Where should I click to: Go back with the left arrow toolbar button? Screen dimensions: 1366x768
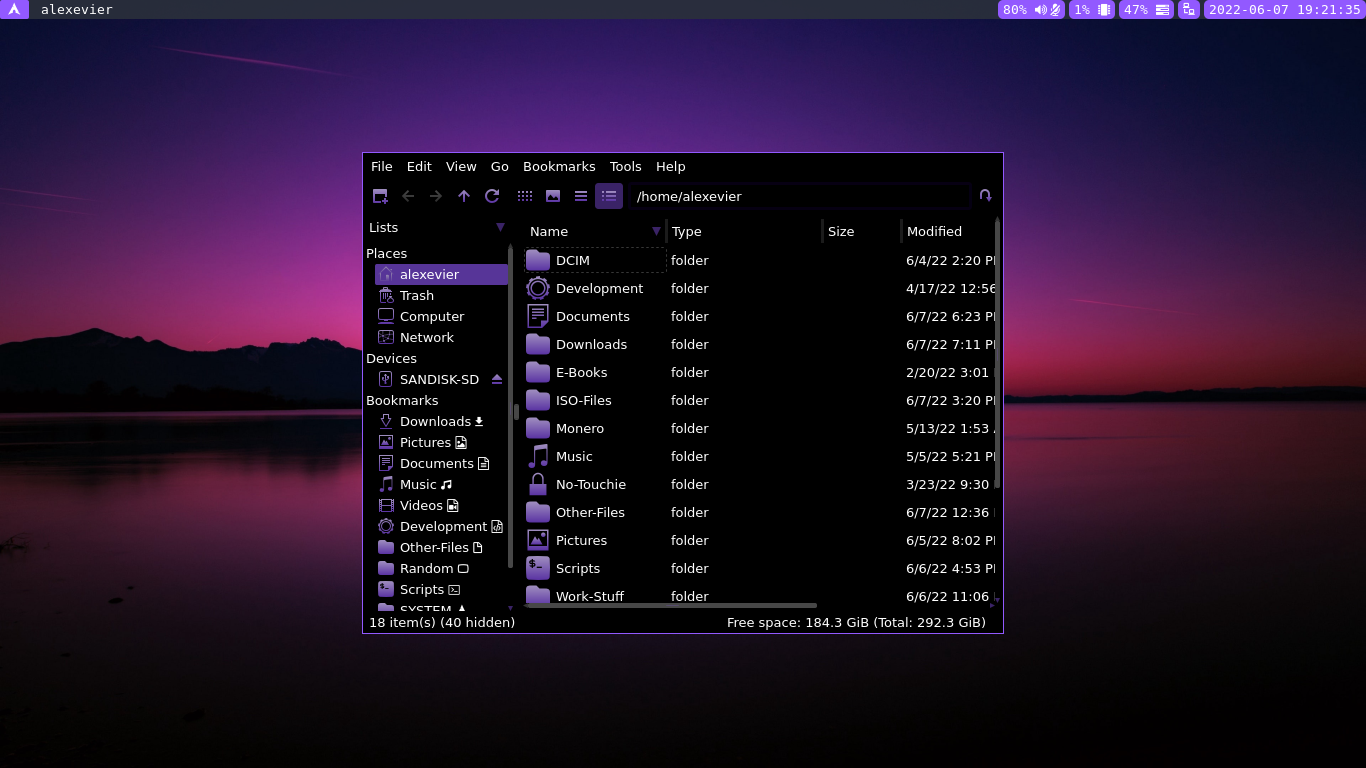pos(408,196)
